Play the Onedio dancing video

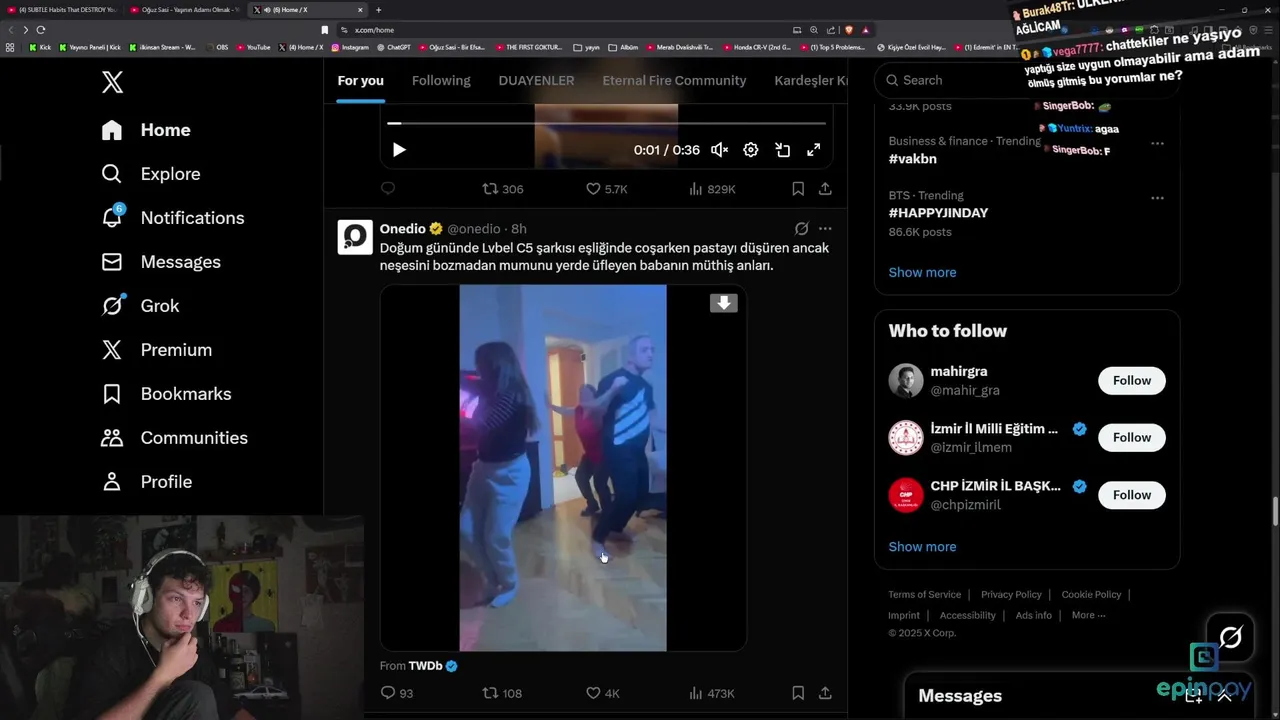(563, 468)
